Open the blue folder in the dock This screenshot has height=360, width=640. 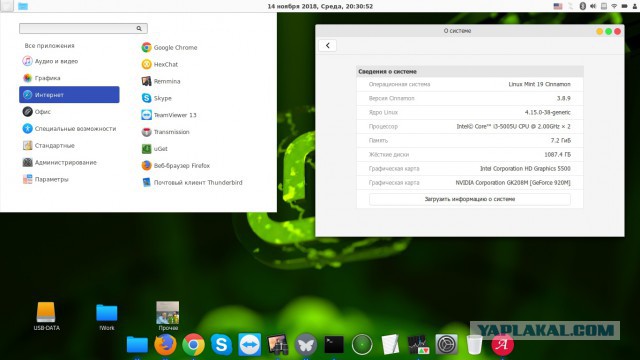(x=137, y=344)
